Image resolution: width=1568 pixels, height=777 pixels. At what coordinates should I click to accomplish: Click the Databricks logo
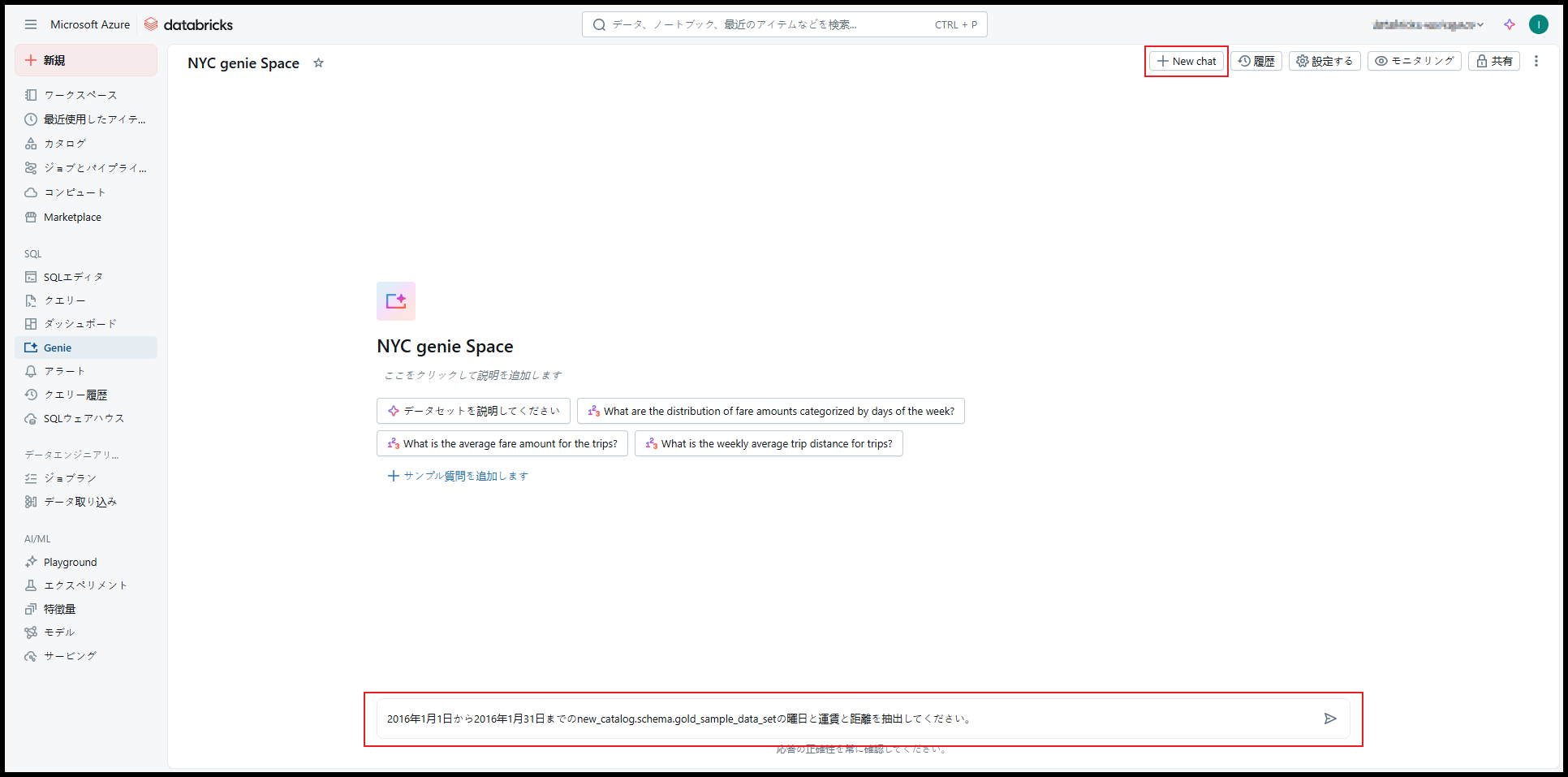(x=188, y=24)
